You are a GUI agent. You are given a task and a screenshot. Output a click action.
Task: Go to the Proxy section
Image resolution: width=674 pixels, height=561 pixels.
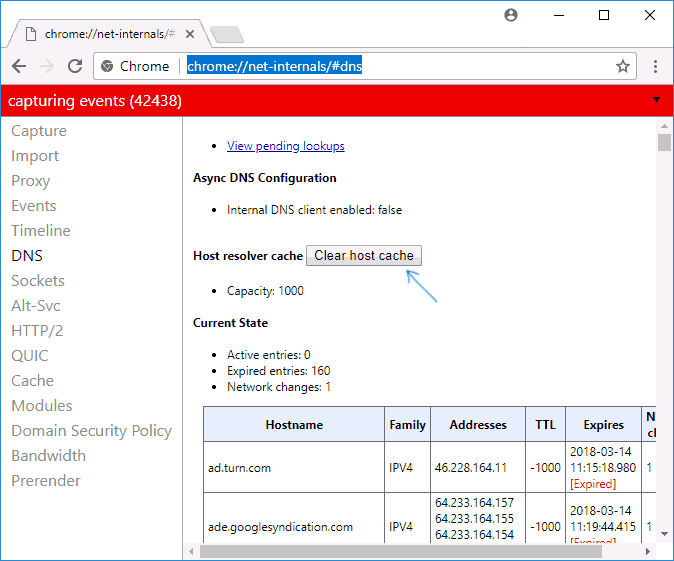coord(31,181)
